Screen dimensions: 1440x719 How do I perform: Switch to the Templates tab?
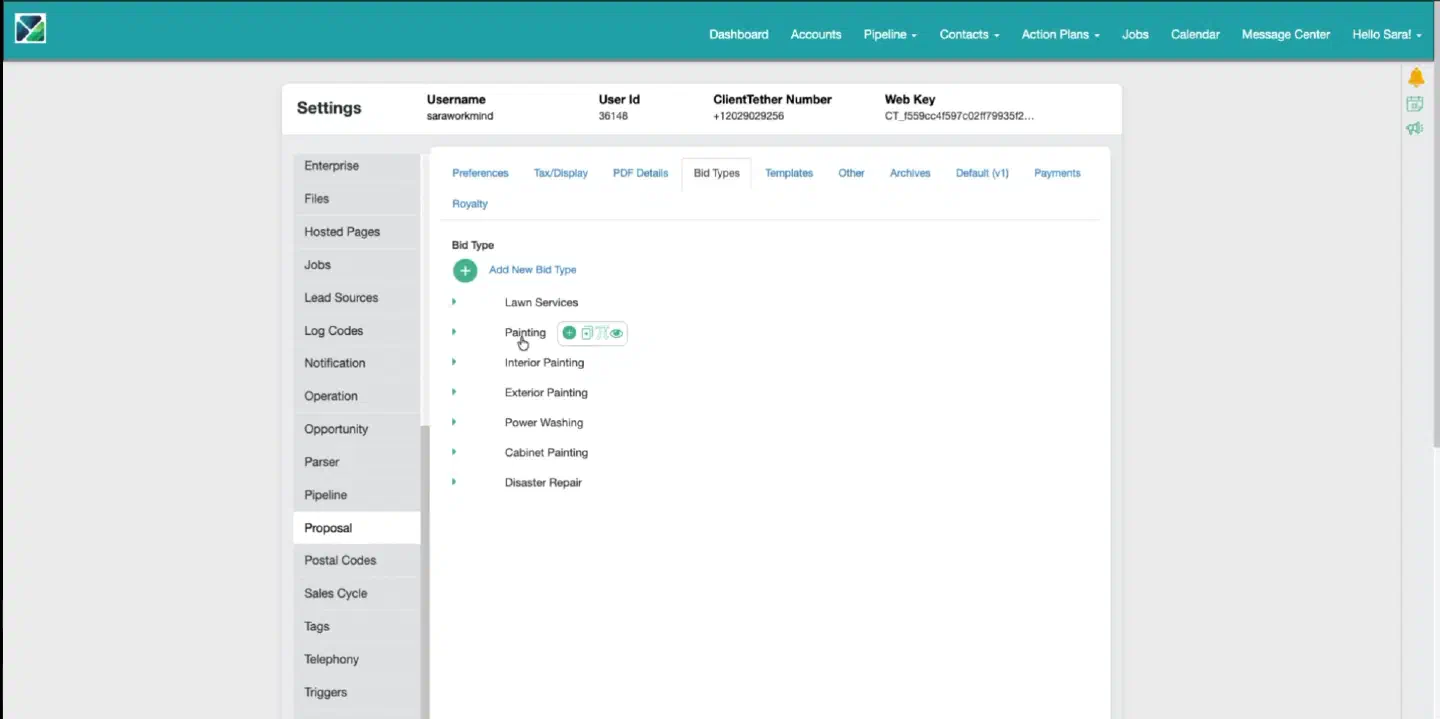click(789, 173)
